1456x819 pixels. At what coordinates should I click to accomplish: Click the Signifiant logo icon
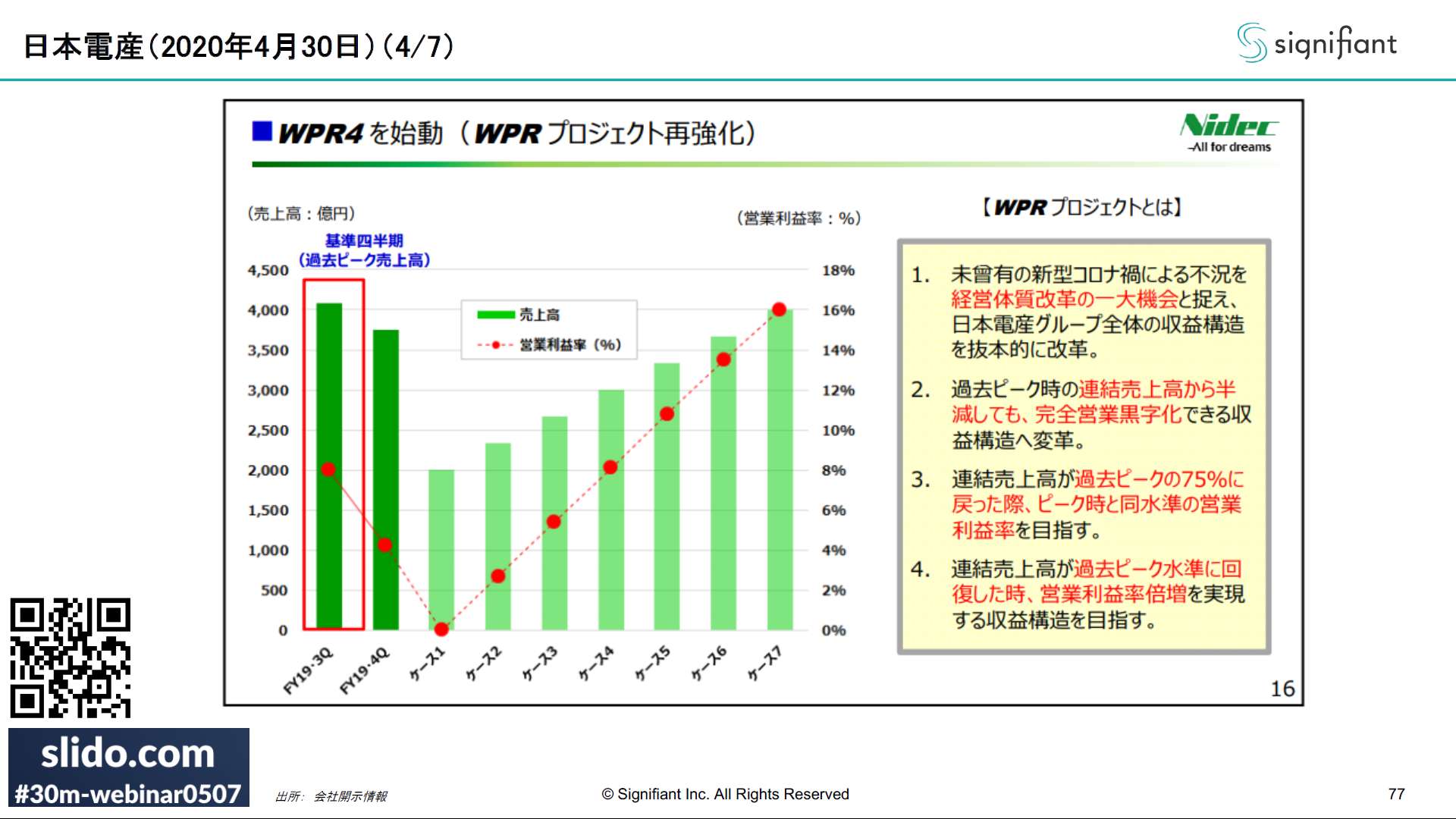coord(1251,42)
